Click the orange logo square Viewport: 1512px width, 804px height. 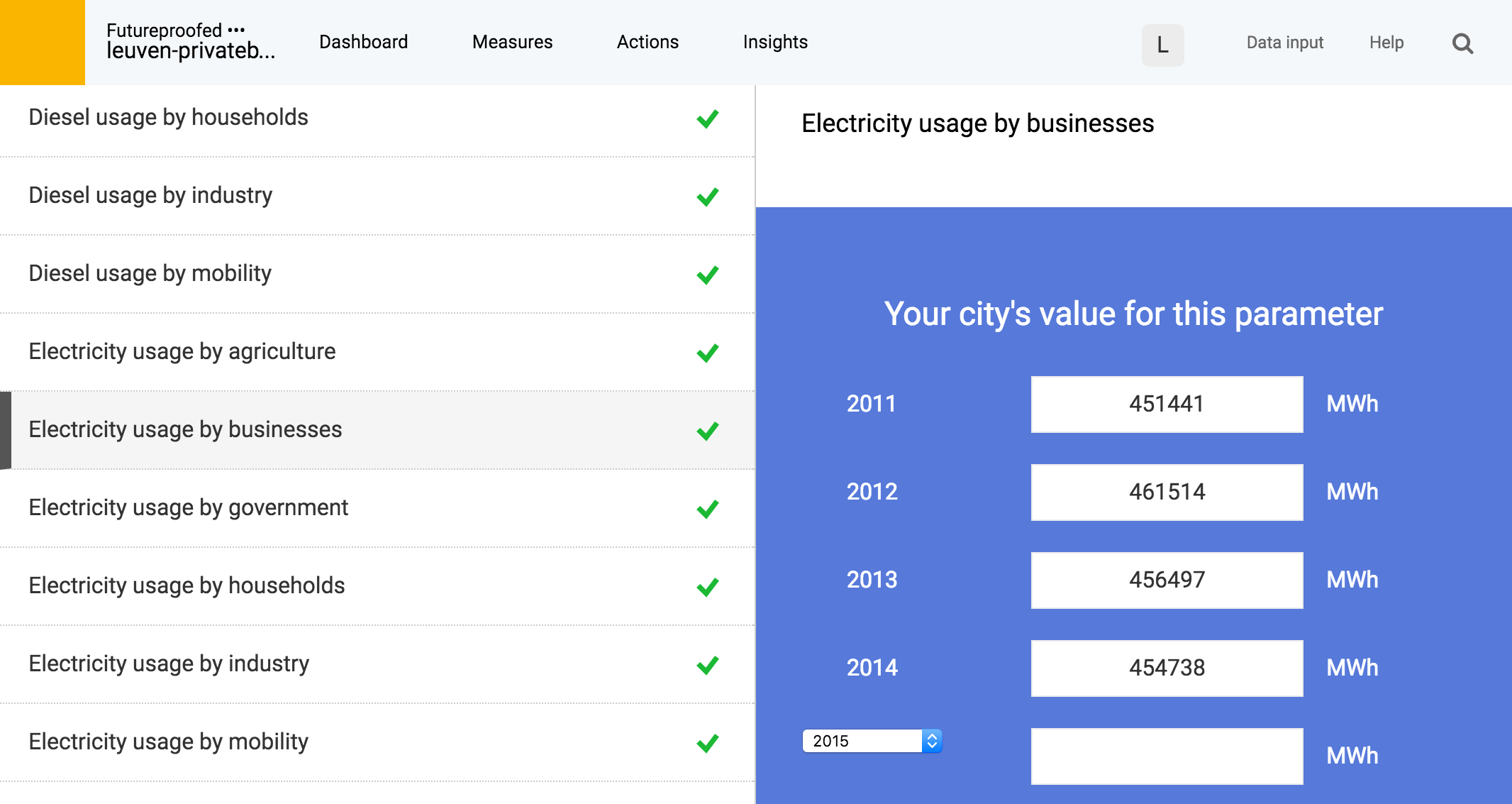[x=43, y=43]
